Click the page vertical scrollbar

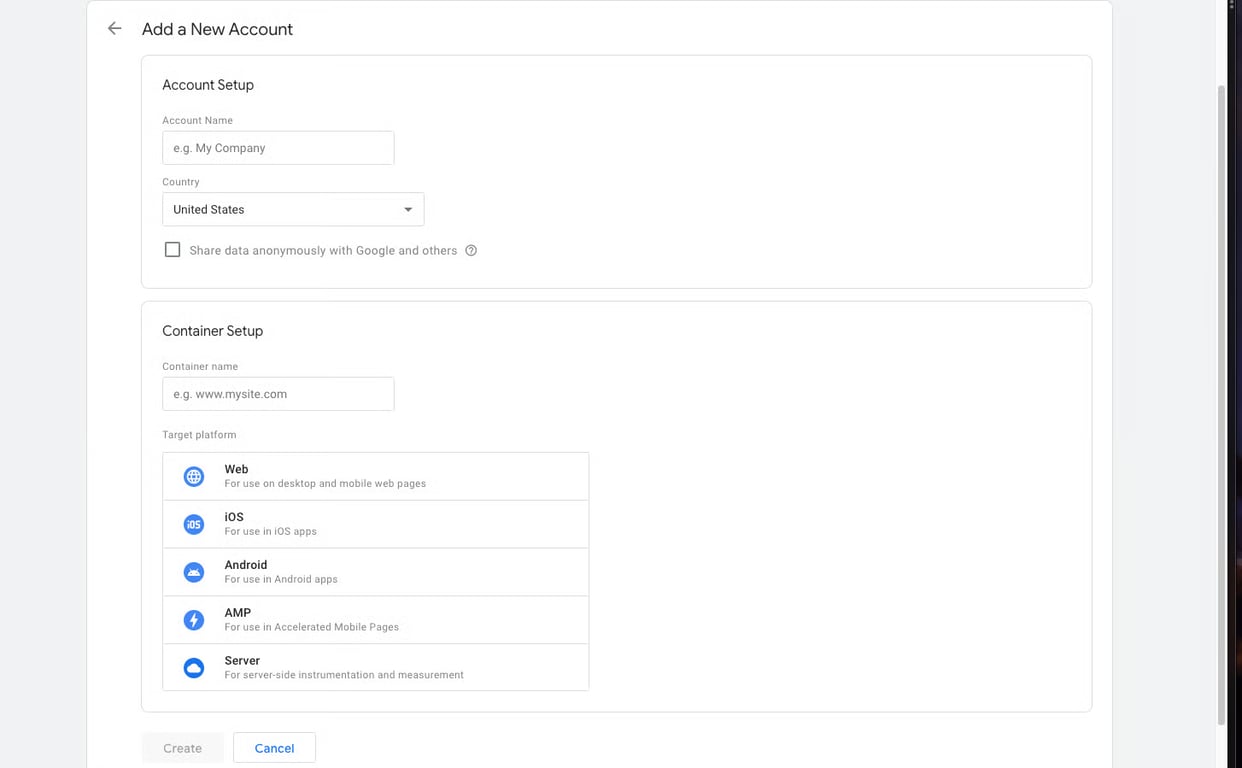(1221, 400)
